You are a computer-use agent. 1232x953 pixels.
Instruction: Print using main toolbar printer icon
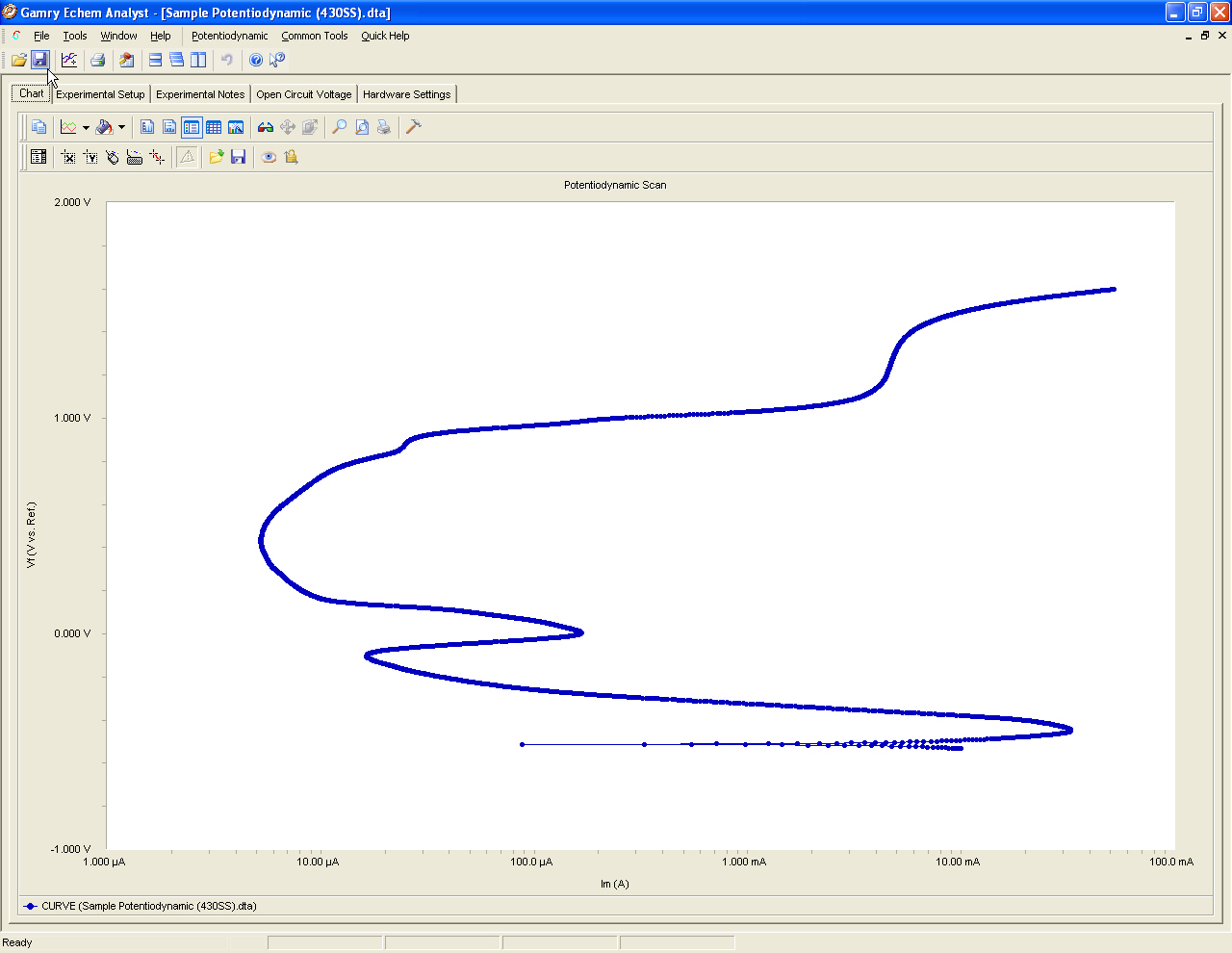97,60
